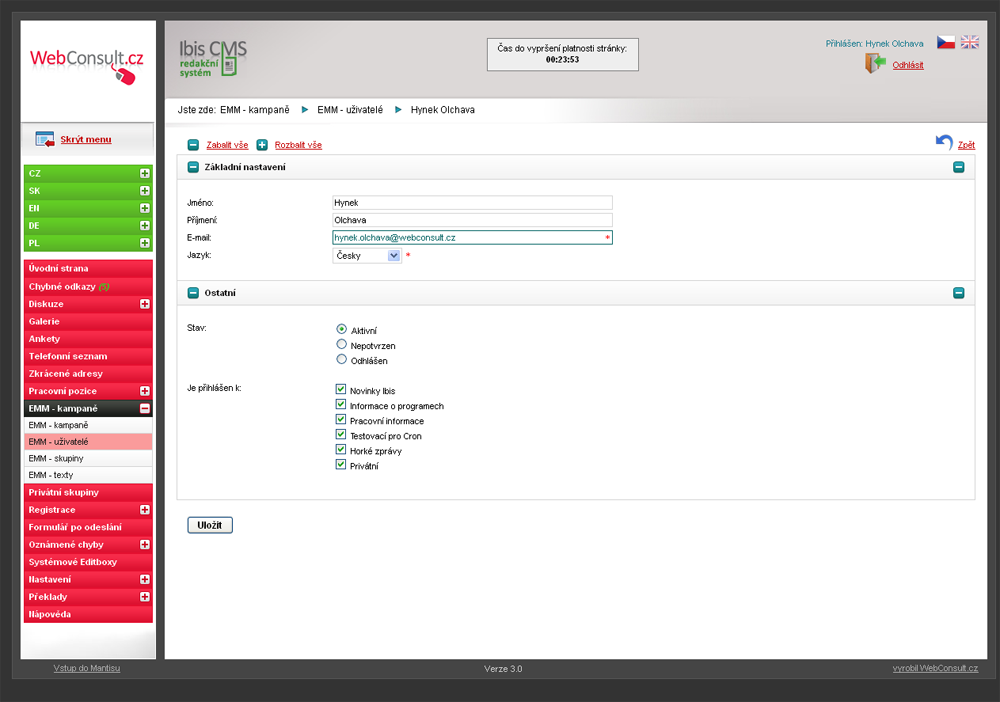Open Privátní skupiny menu item

(x=88, y=492)
